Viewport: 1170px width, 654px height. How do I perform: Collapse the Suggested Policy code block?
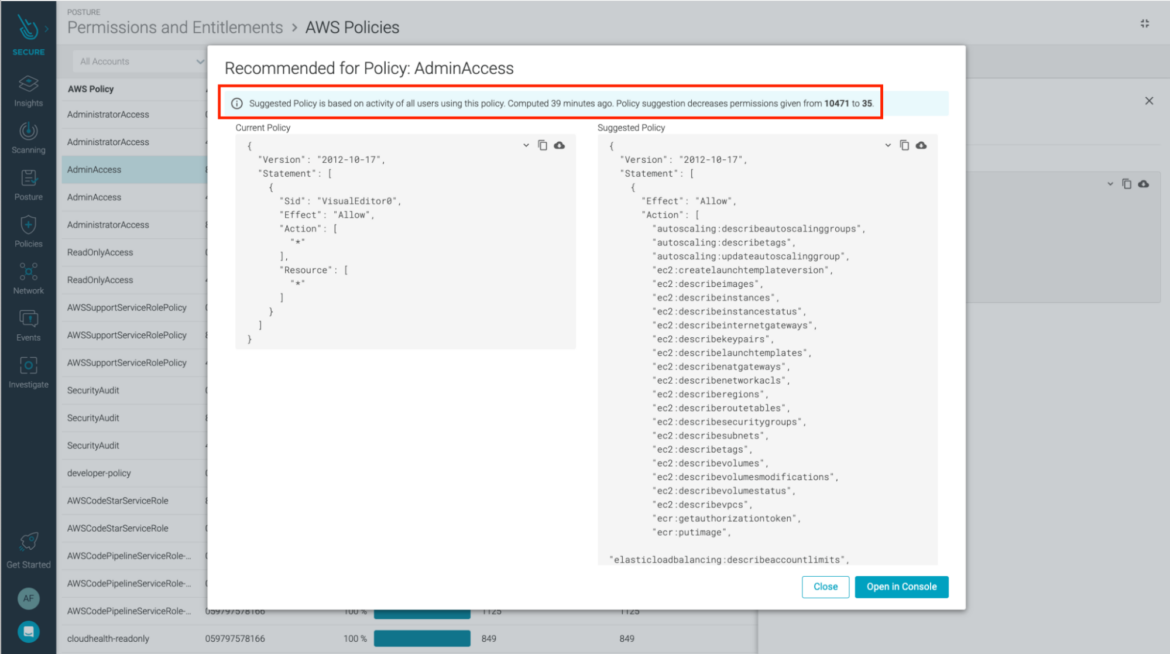point(888,146)
